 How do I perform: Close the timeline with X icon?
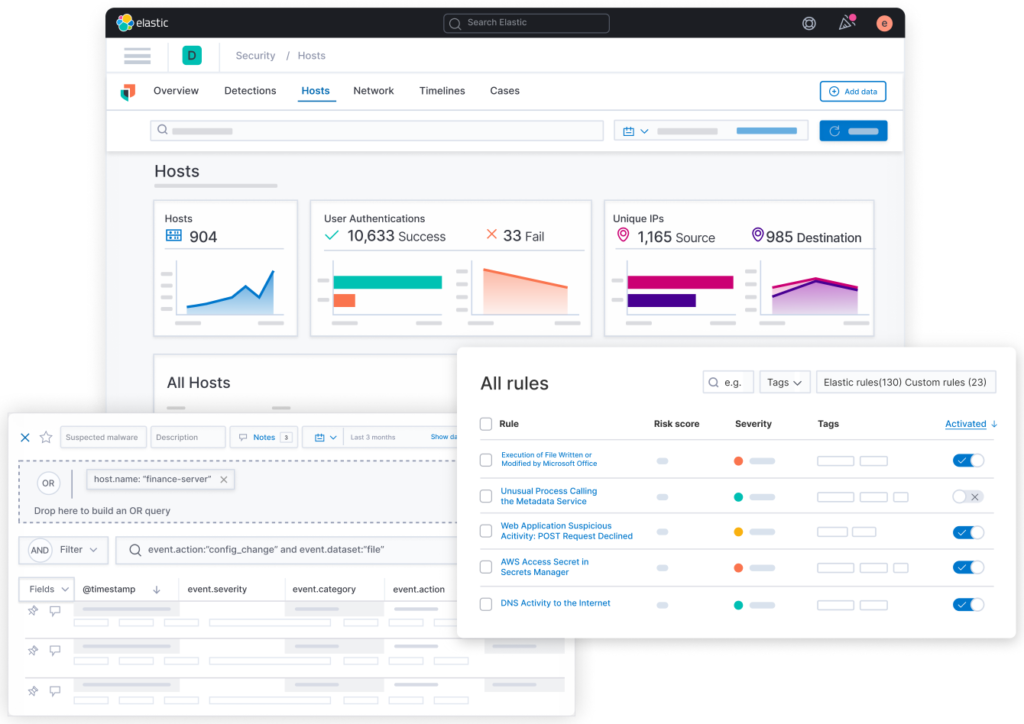click(26, 437)
